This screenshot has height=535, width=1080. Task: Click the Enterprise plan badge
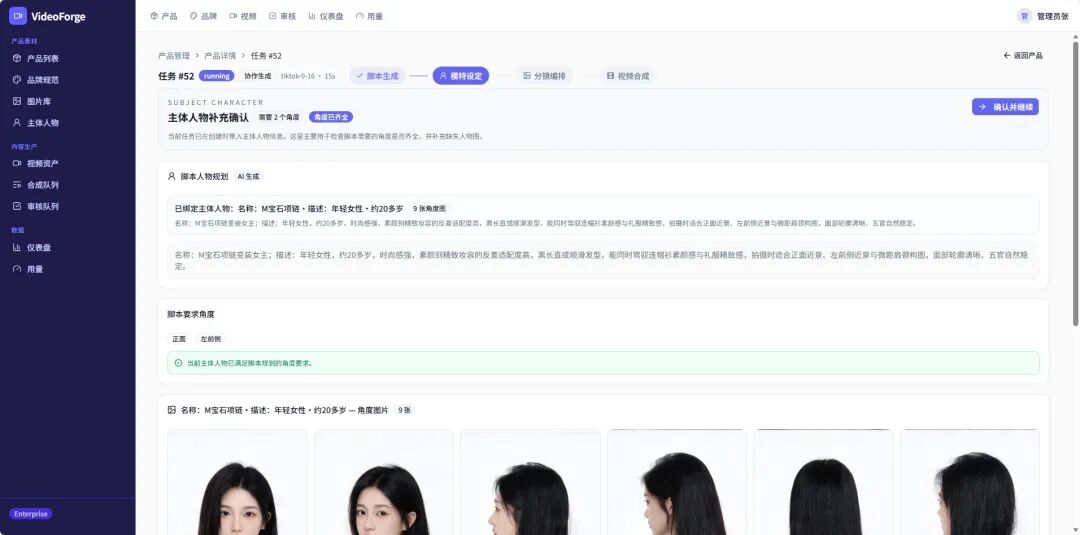click(30, 514)
